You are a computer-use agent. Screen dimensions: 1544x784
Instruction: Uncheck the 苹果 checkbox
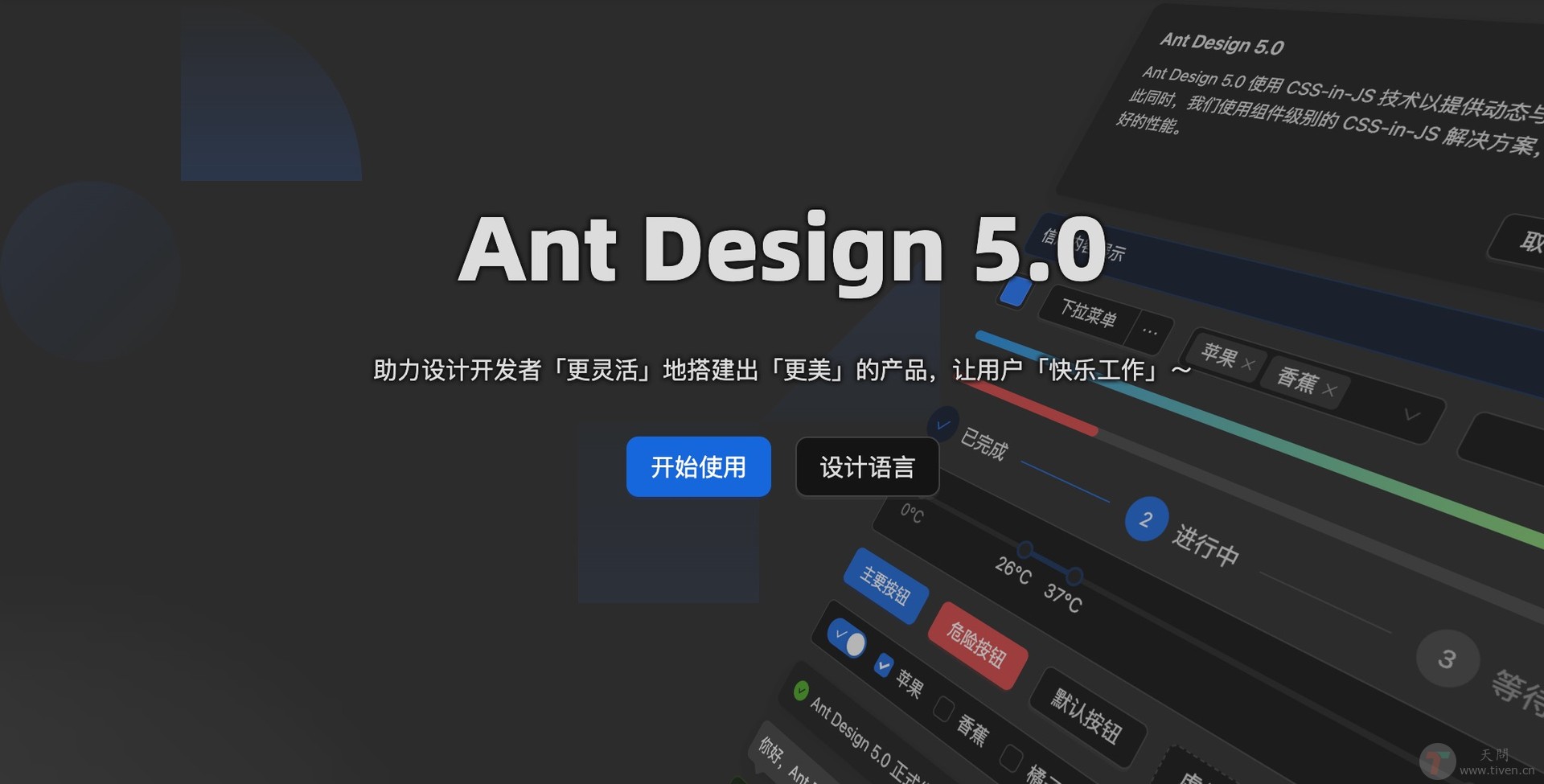(884, 665)
